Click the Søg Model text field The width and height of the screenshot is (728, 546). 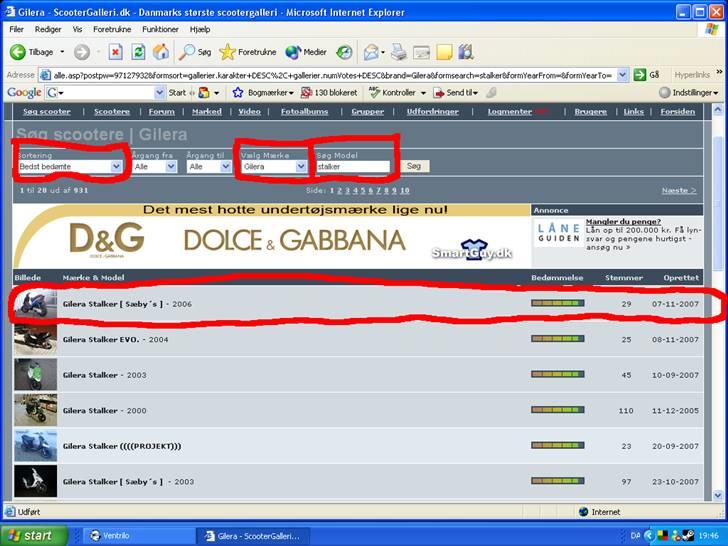pyautogui.click(x=352, y=167)
